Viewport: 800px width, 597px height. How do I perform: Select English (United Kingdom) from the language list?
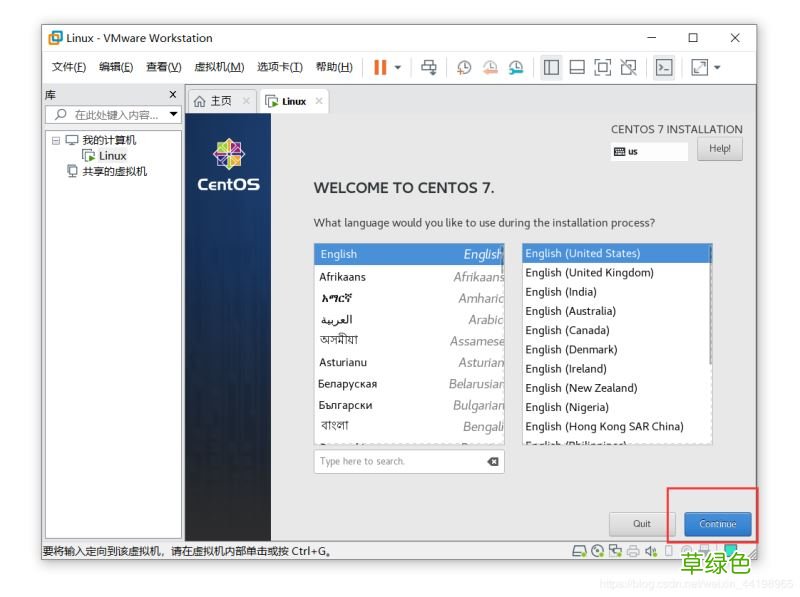pos(589,272)
